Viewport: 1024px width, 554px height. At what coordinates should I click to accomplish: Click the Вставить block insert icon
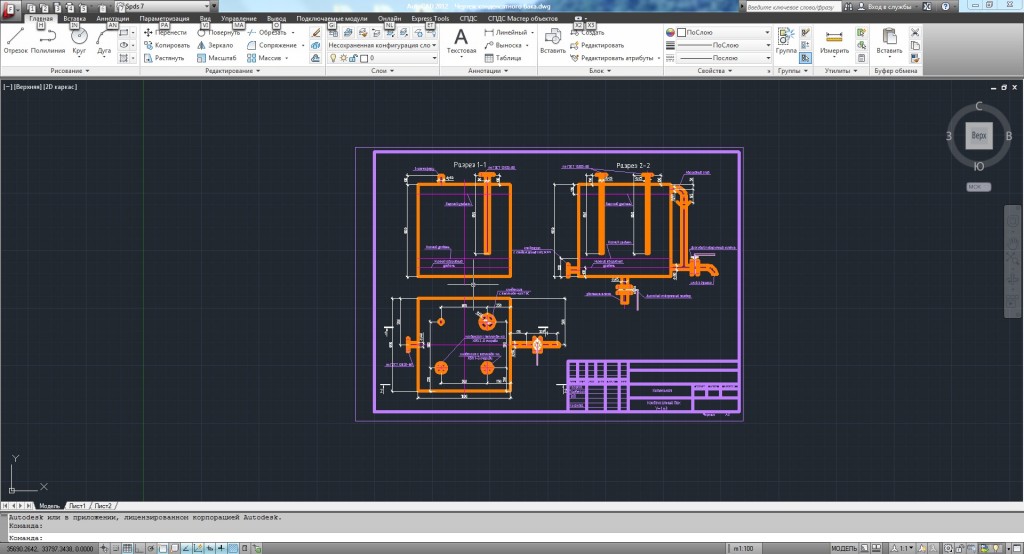click(552, 42)
